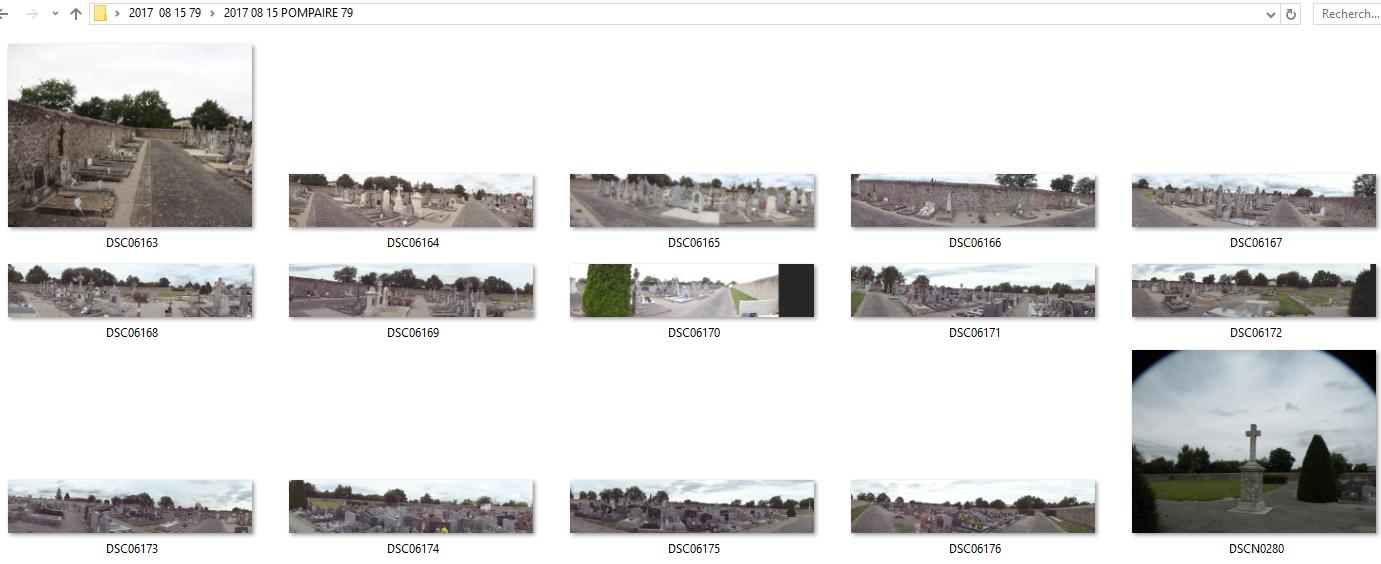Focus the Recherch... search field

pos(1348,14)
